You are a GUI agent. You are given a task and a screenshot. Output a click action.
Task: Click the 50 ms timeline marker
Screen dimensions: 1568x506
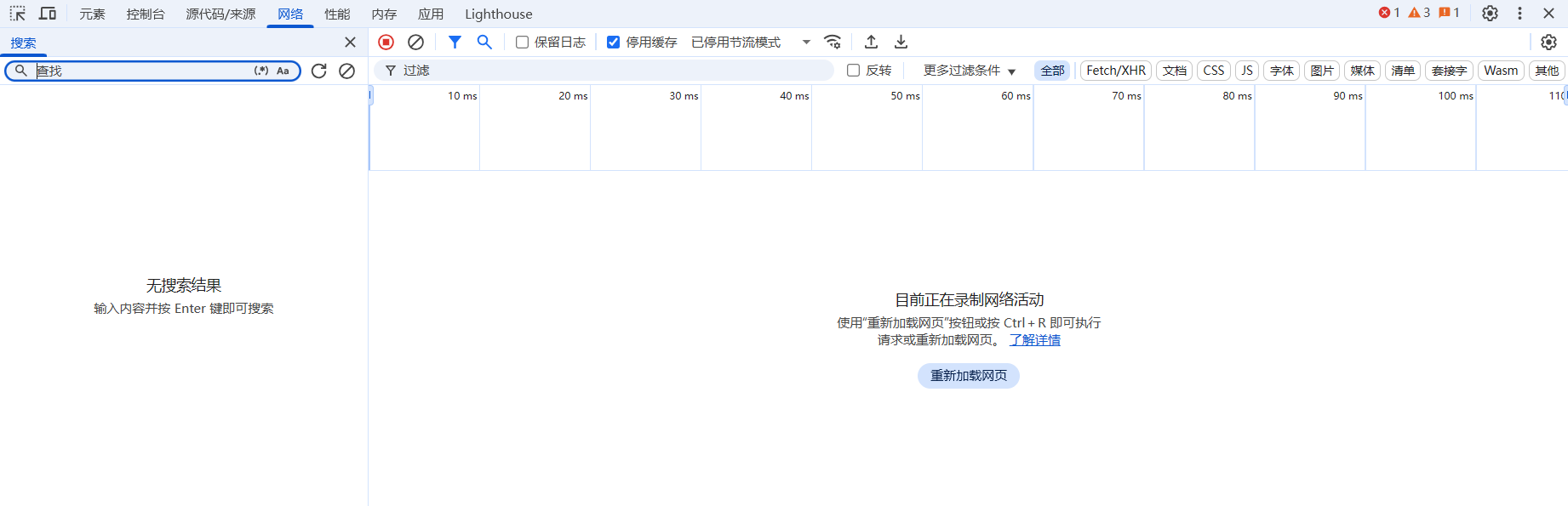pyautogui.click(x=905, y=96)
